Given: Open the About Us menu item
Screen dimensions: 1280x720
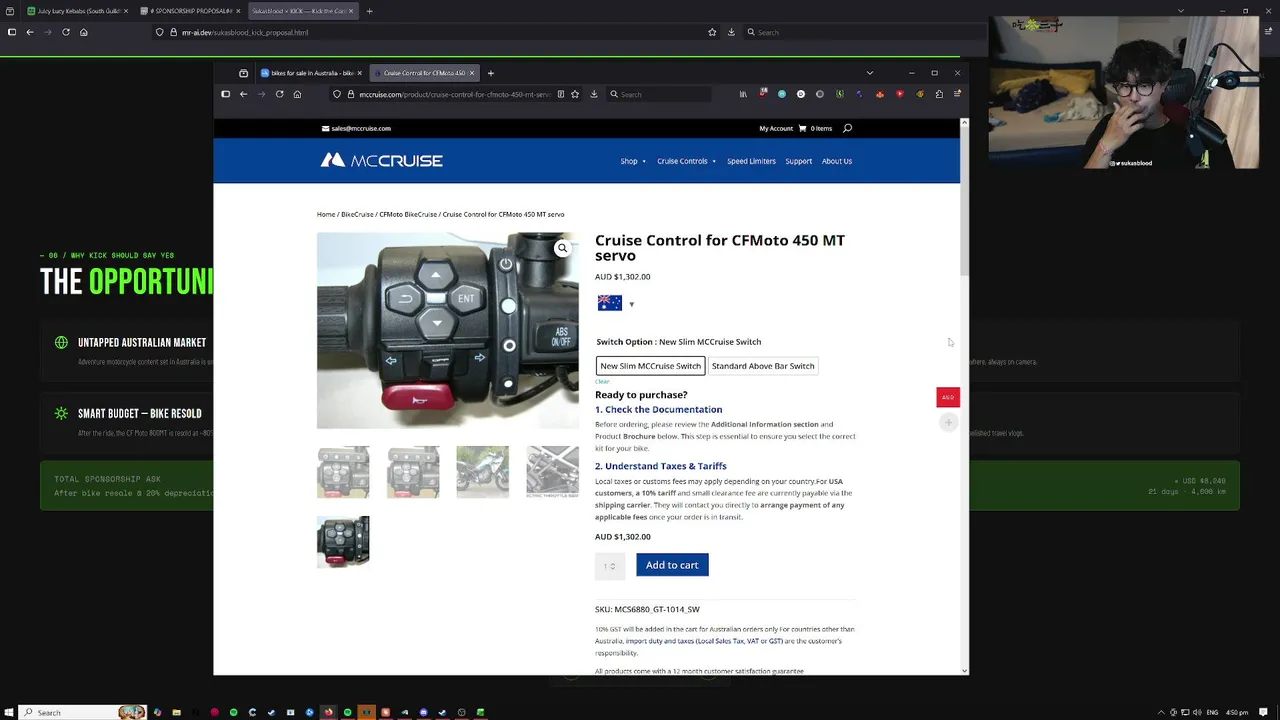Looking at the screenshot, I should coord(837,161).
